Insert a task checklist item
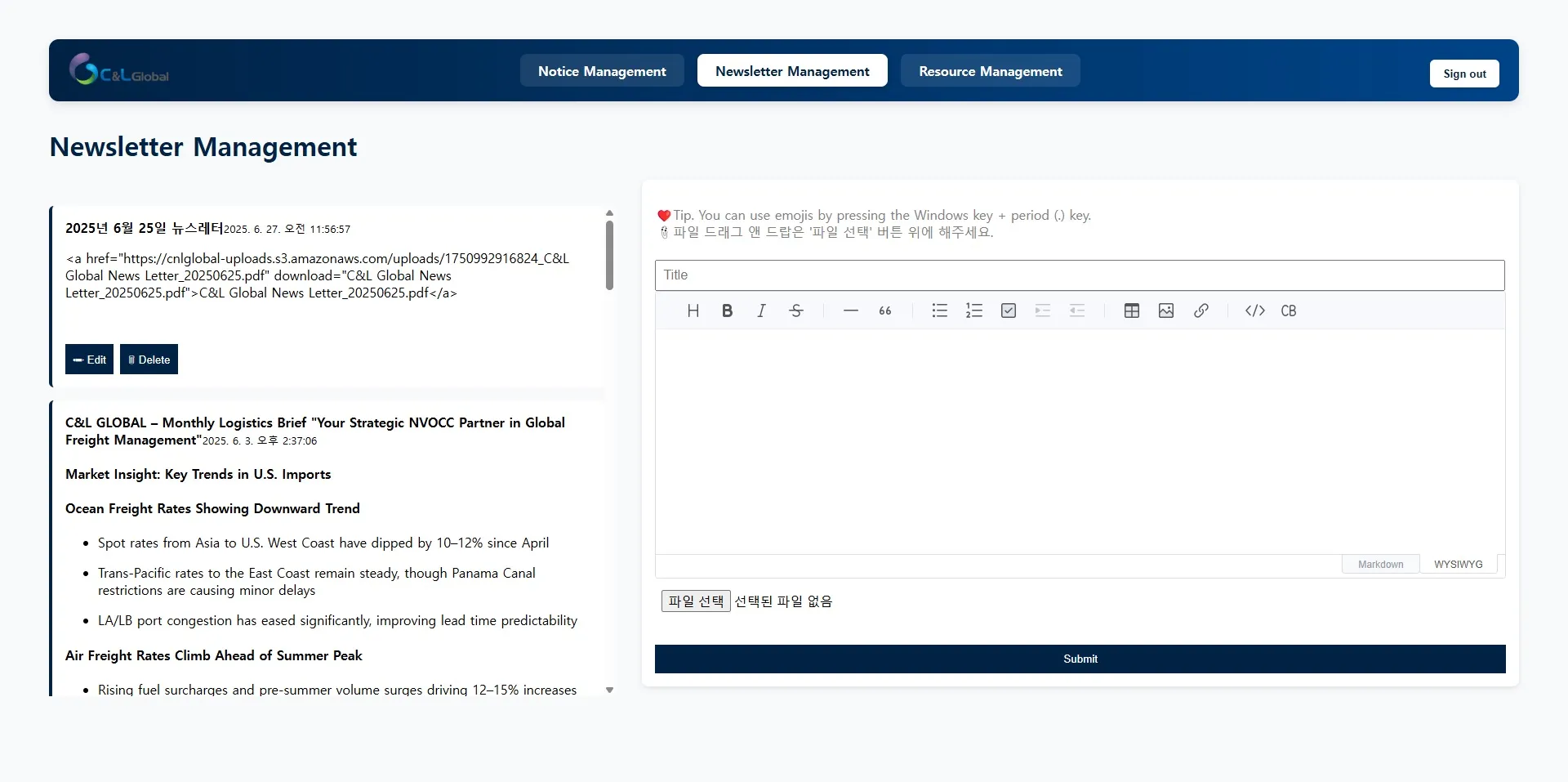 click(1009, 311)
